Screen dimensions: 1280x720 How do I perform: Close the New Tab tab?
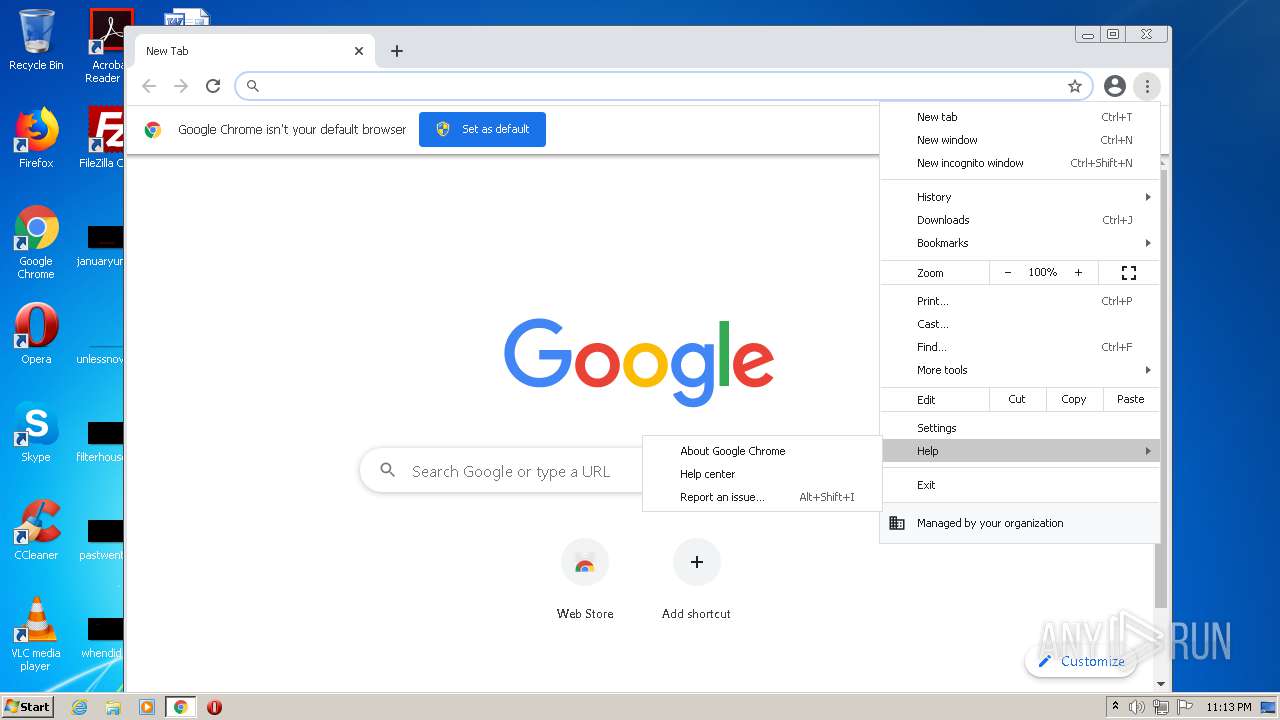(x=359, y=51)
